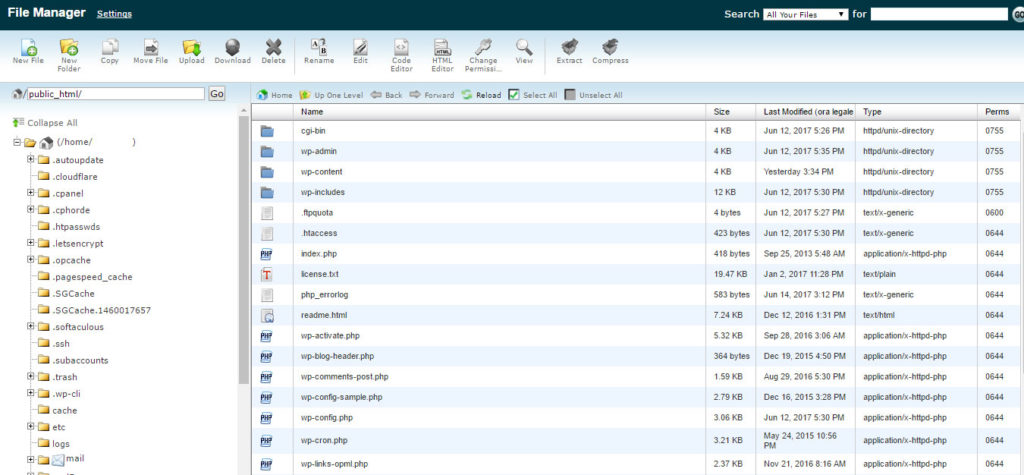Click the license.txt file icon
1024x475 pixels.
[266, 274]
